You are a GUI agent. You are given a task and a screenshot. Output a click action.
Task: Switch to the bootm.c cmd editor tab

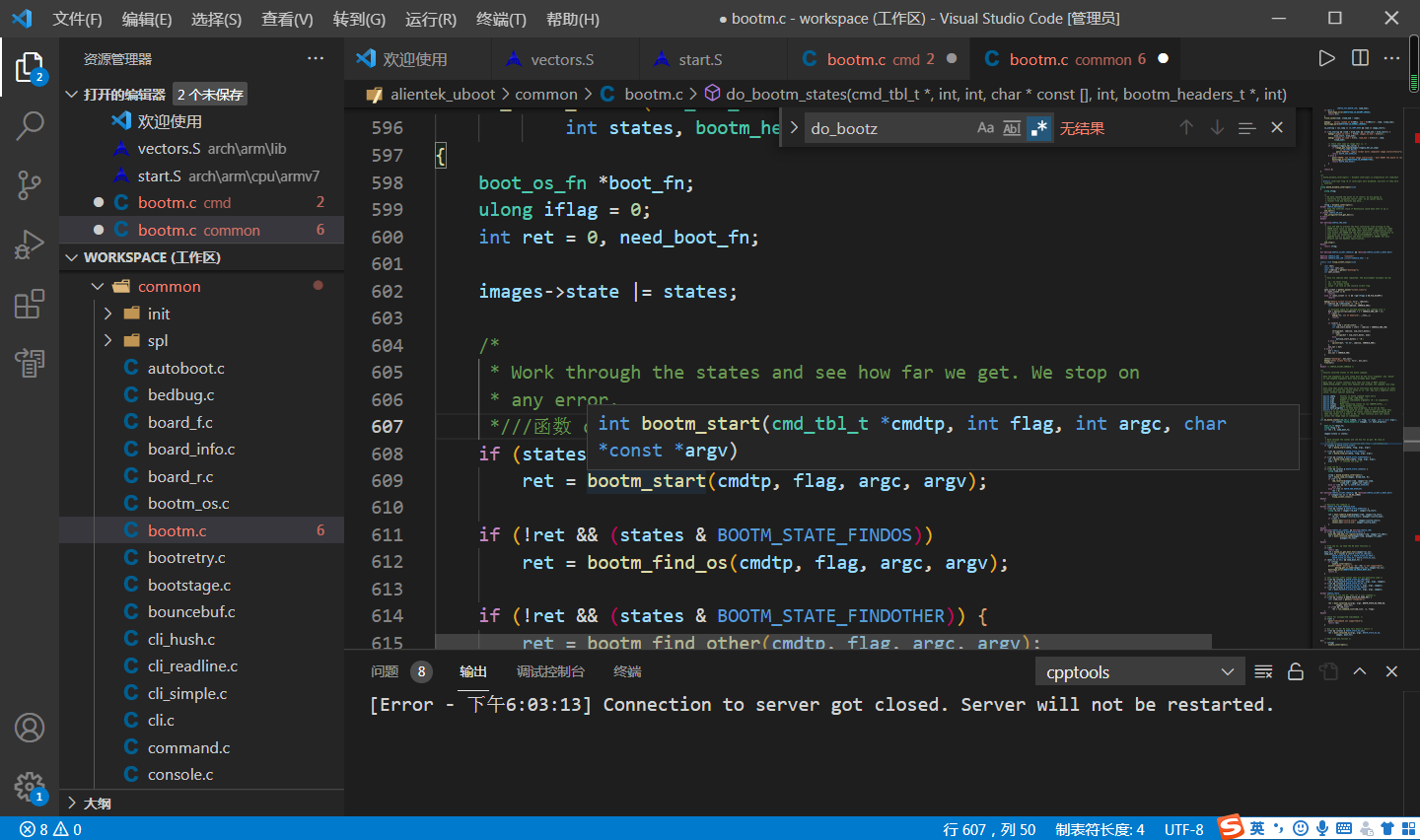880,59
